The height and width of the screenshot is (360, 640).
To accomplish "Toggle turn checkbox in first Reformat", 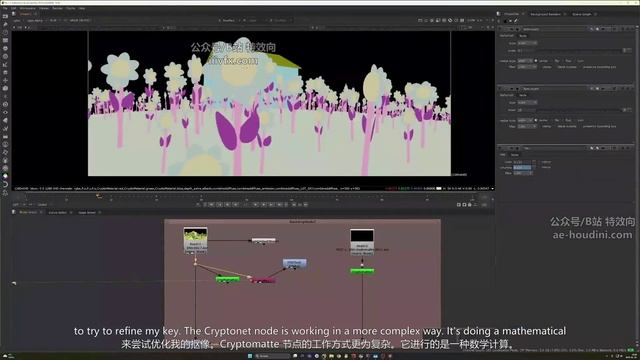I will [x=576, y=61].
